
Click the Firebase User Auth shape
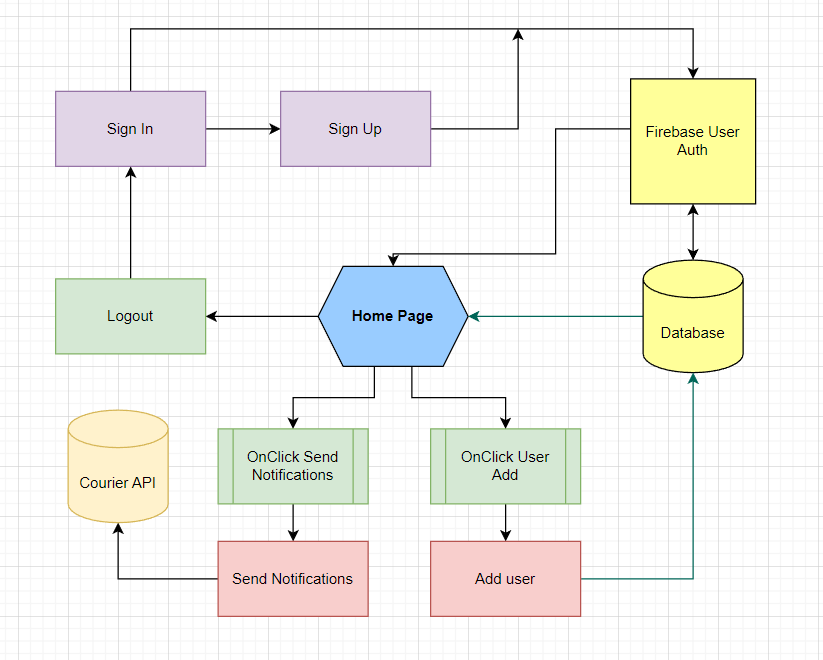[693, 141]
